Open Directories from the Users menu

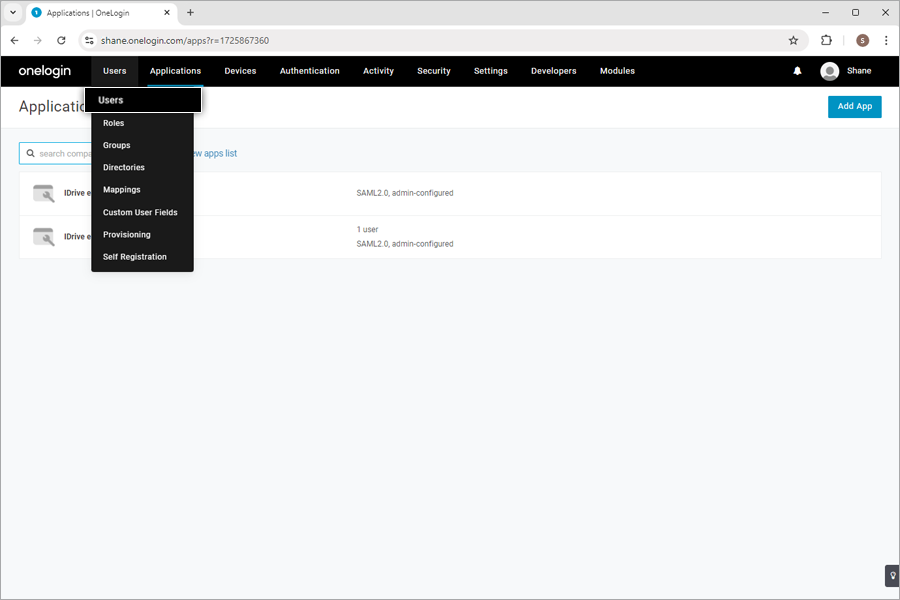tap(142, 168)
